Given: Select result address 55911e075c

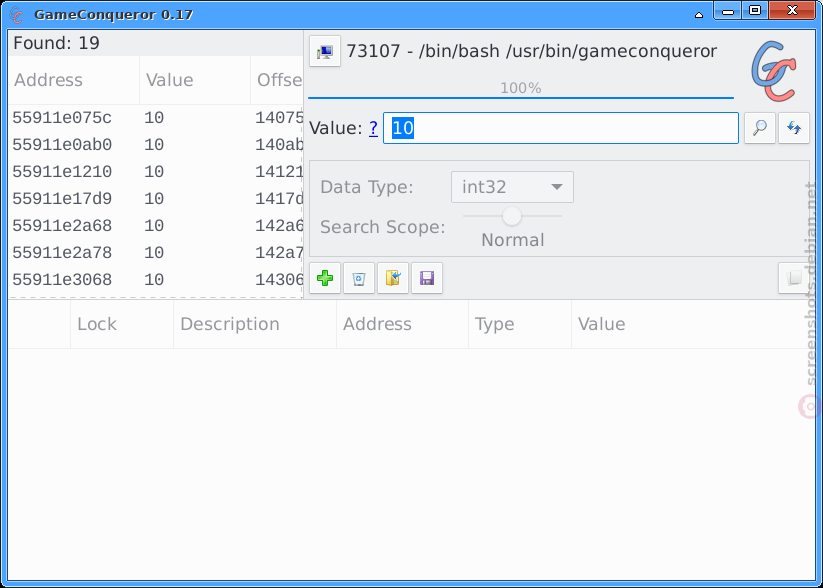Looking at the screenshot, I should pos(62,118).
